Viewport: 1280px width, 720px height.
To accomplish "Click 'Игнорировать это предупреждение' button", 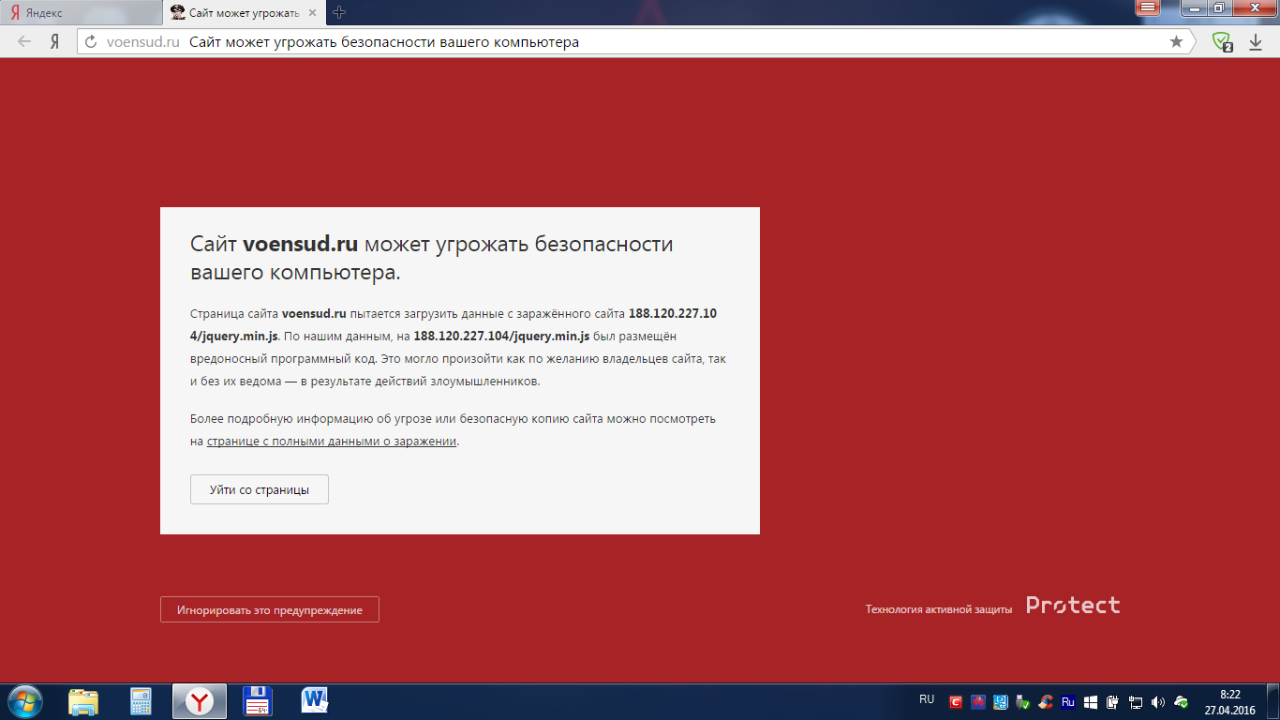I will (269, 610).
